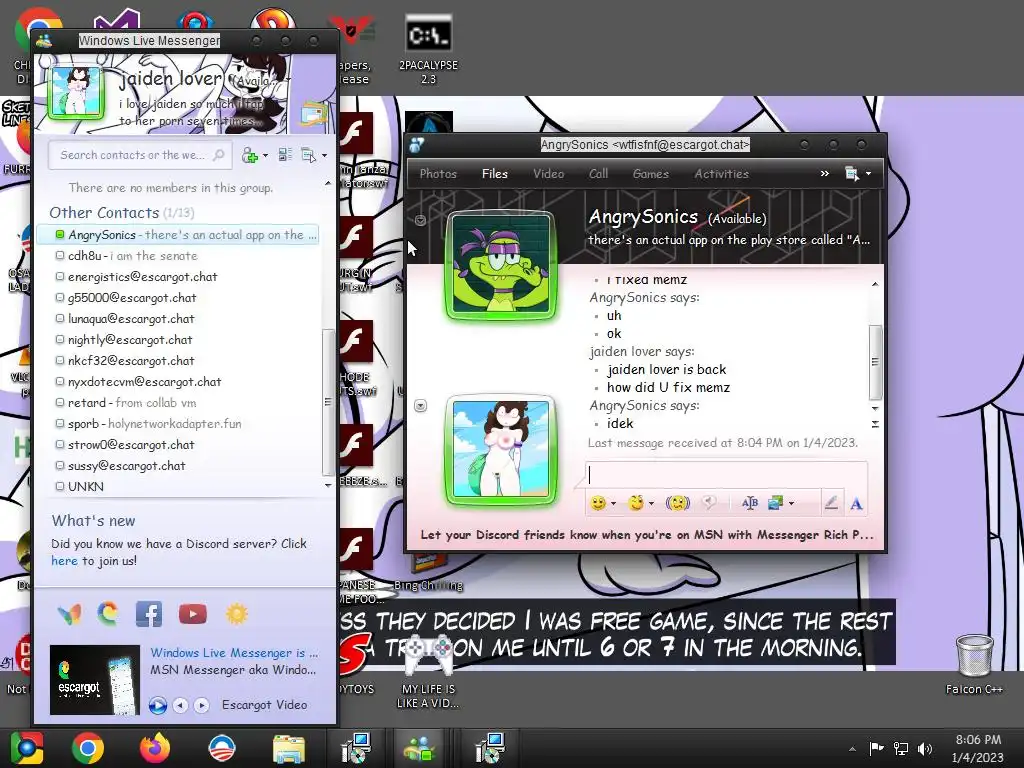
Task: Open the Photos tab in chat window
Action: (438, 174)
